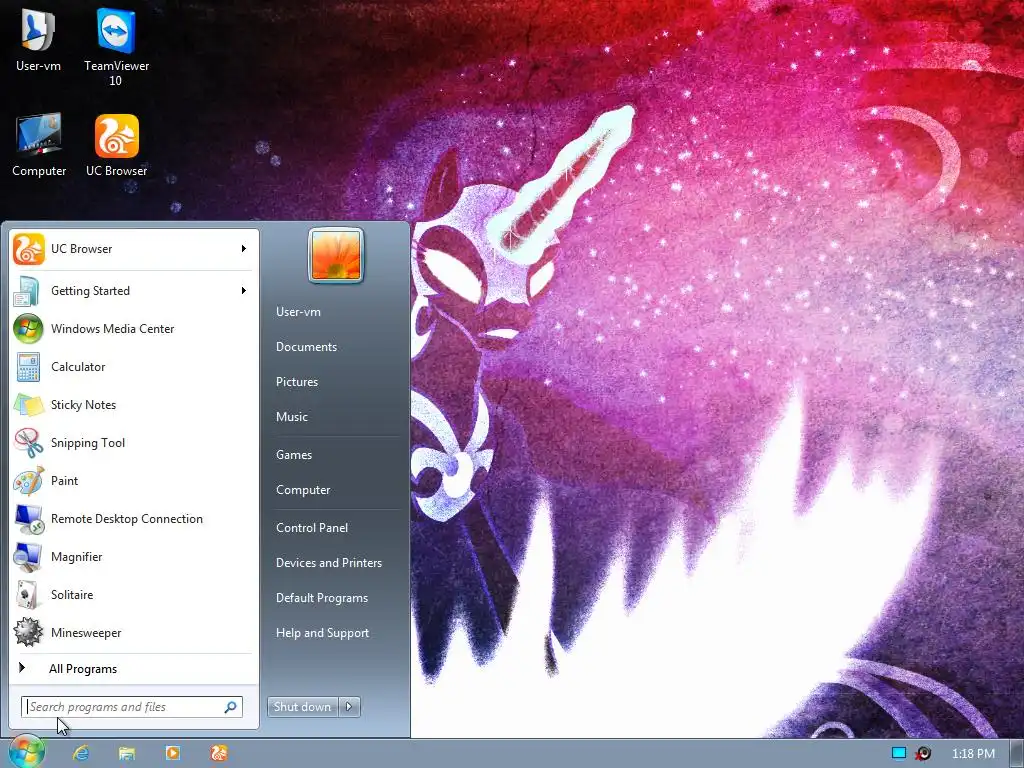Open User-vm folder in Start menu

298,312
